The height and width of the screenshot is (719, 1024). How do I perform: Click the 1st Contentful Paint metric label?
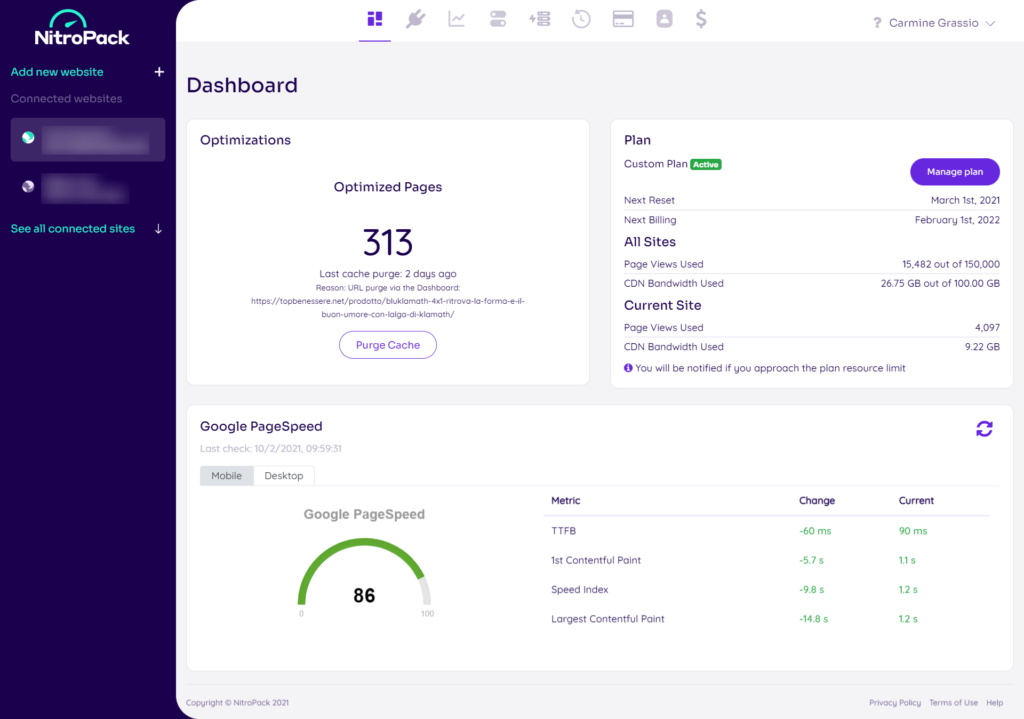pos(596,560)
